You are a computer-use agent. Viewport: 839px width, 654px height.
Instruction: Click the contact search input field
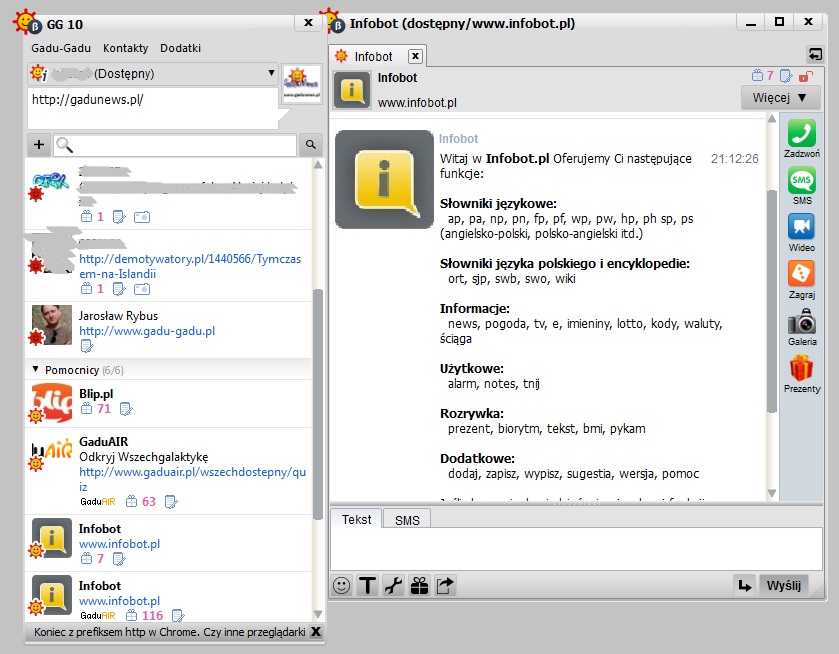click(x=175, y=145)
